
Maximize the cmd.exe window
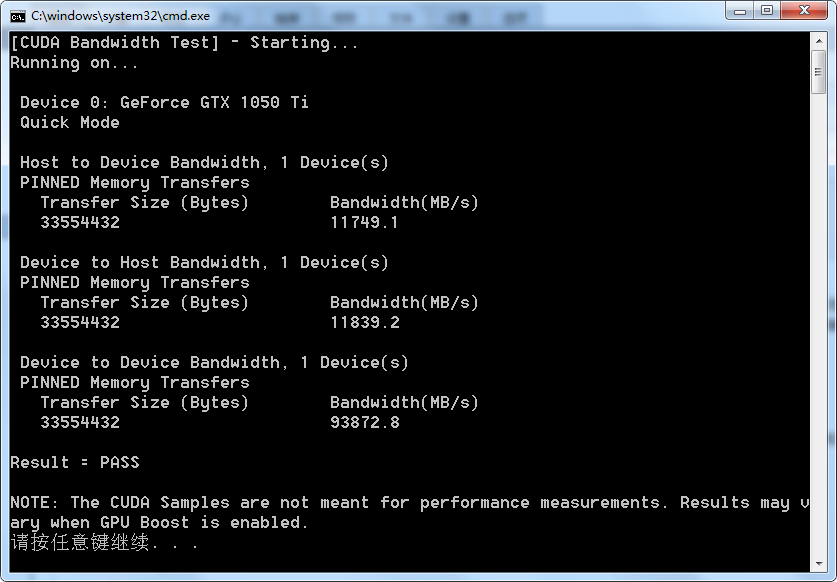[x=767, y=11]
